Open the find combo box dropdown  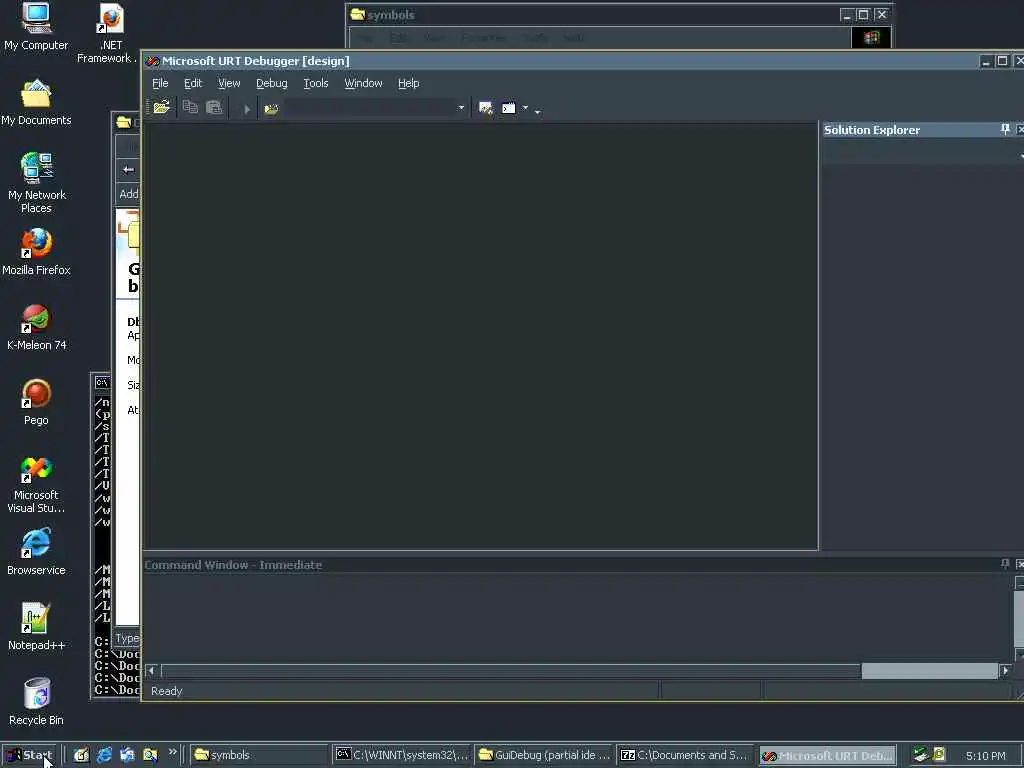[x=461, y=108]
